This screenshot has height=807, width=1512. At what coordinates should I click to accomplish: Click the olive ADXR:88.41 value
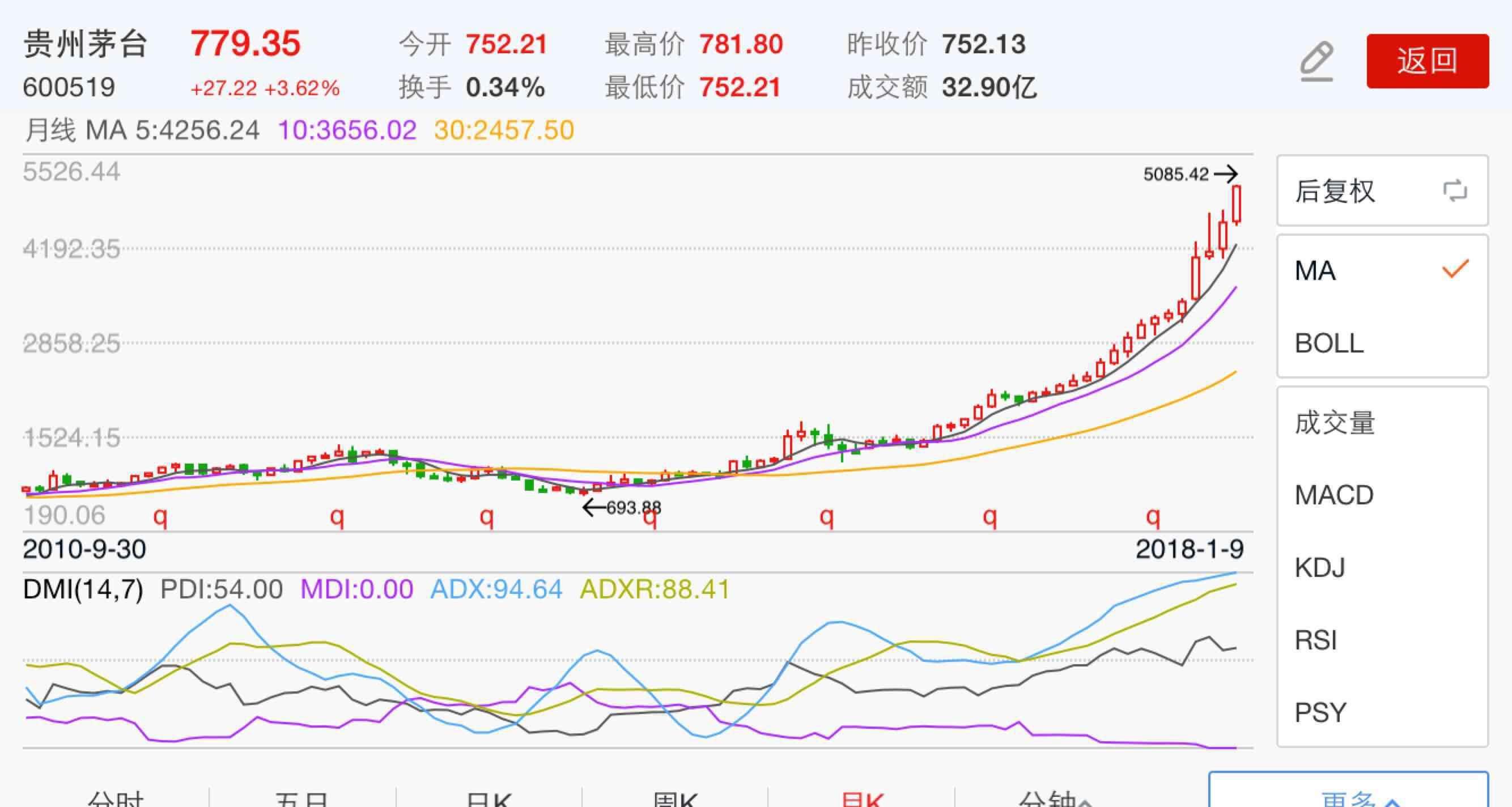coord(655,589)
